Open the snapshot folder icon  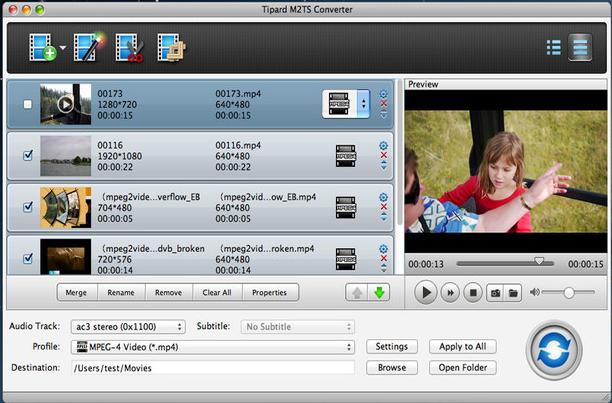pos(513,293)
